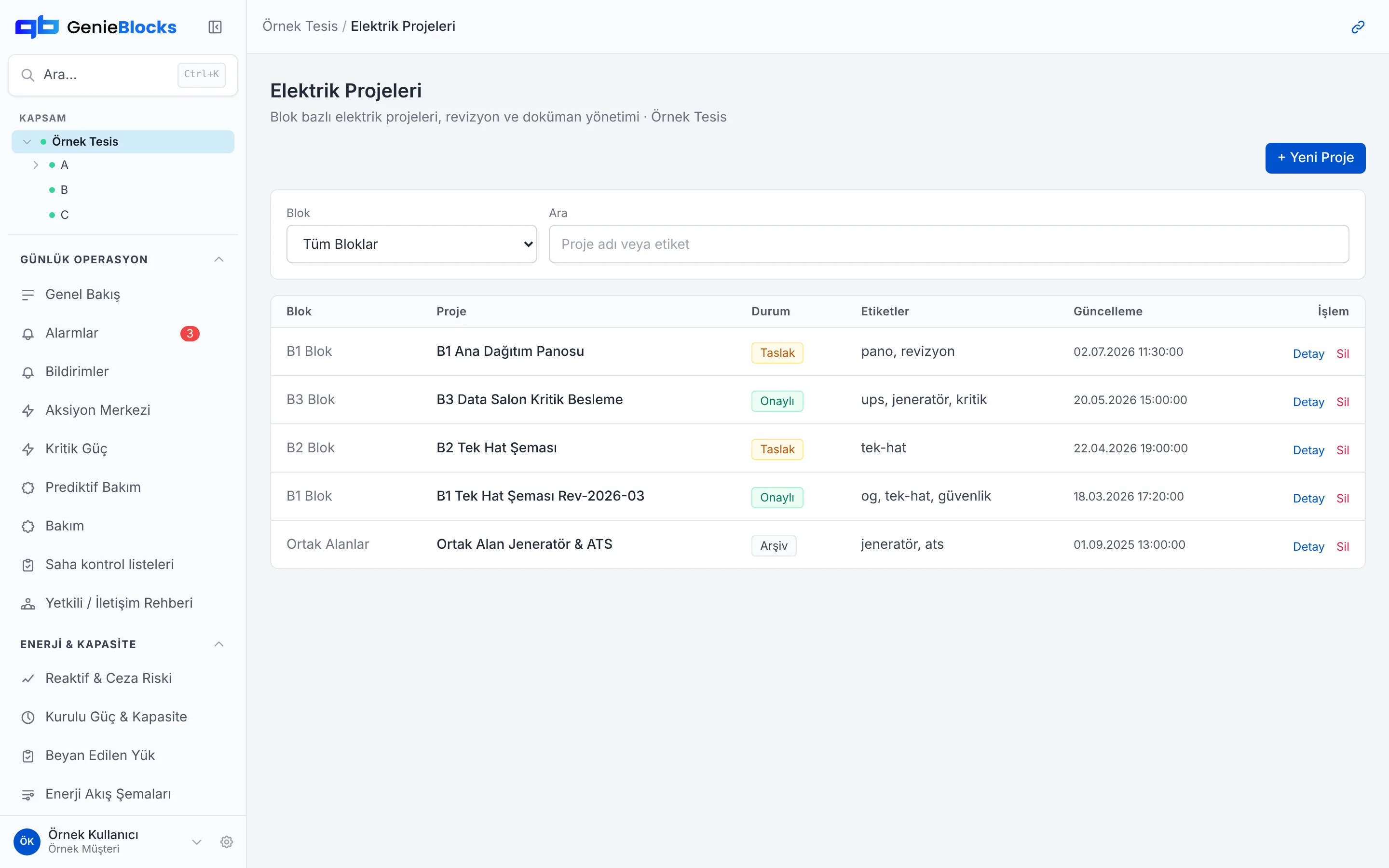The width and height of the screenshot is (1389, 868).
Task: Click the Aksiyon Merkezi lightning icon
Action: 27,410
